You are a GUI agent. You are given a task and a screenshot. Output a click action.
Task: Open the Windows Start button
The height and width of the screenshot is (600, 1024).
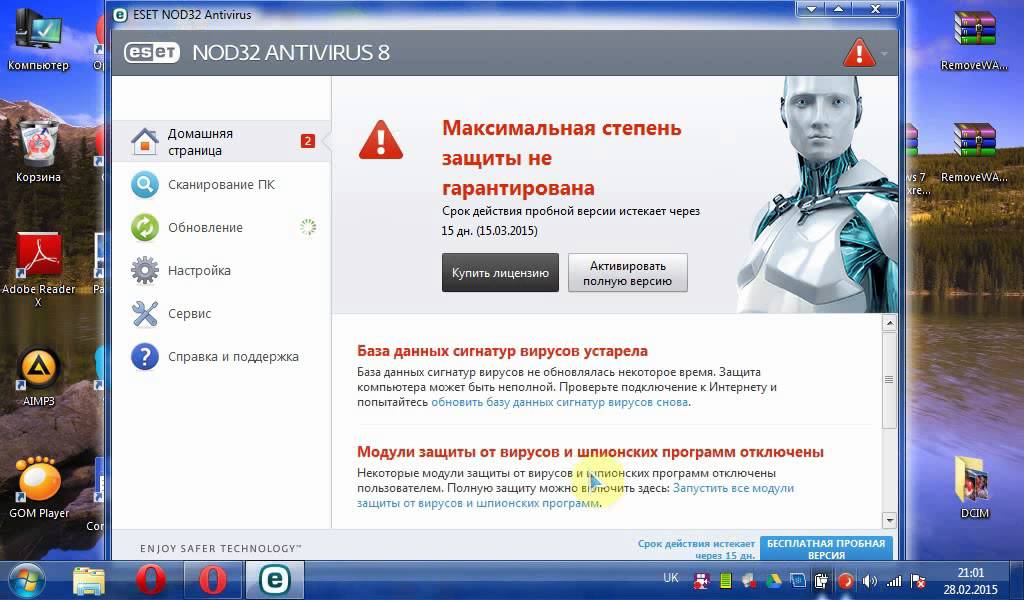click(x=26, y=580)
